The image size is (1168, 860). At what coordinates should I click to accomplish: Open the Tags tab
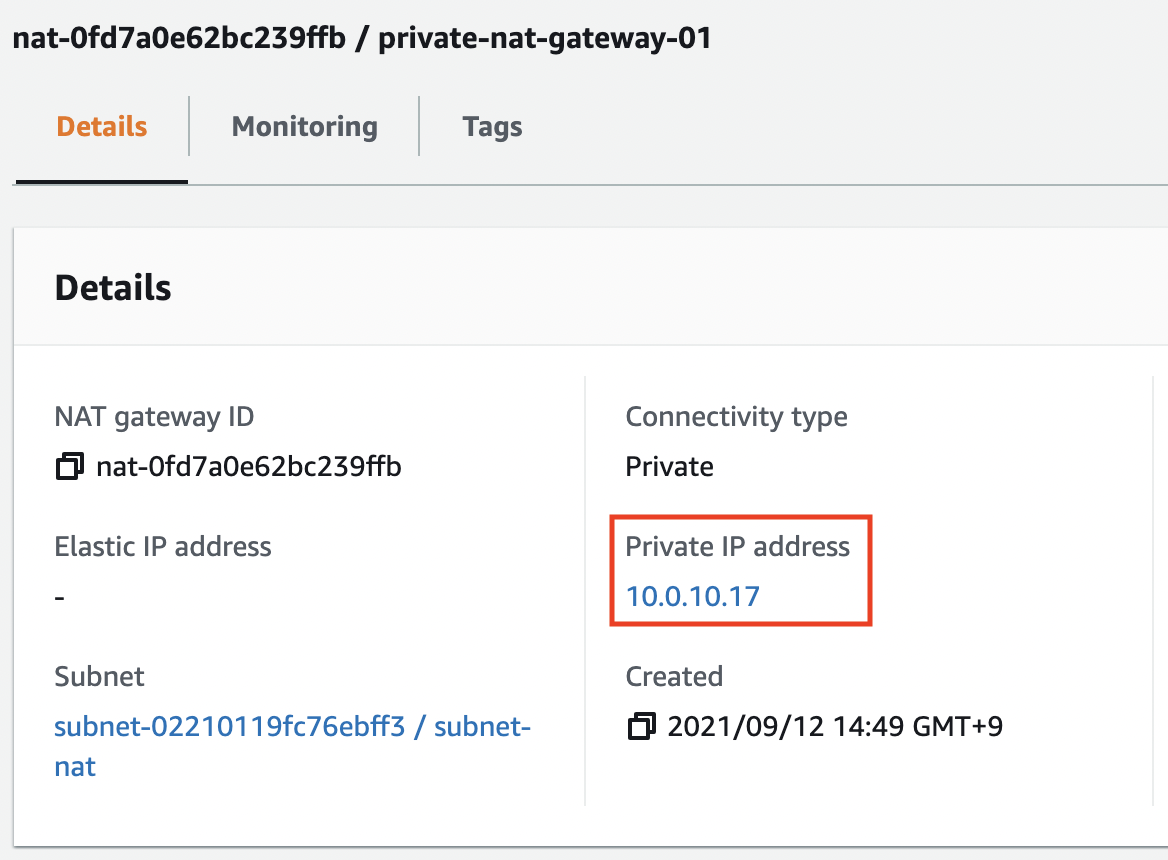coord(491,126)
